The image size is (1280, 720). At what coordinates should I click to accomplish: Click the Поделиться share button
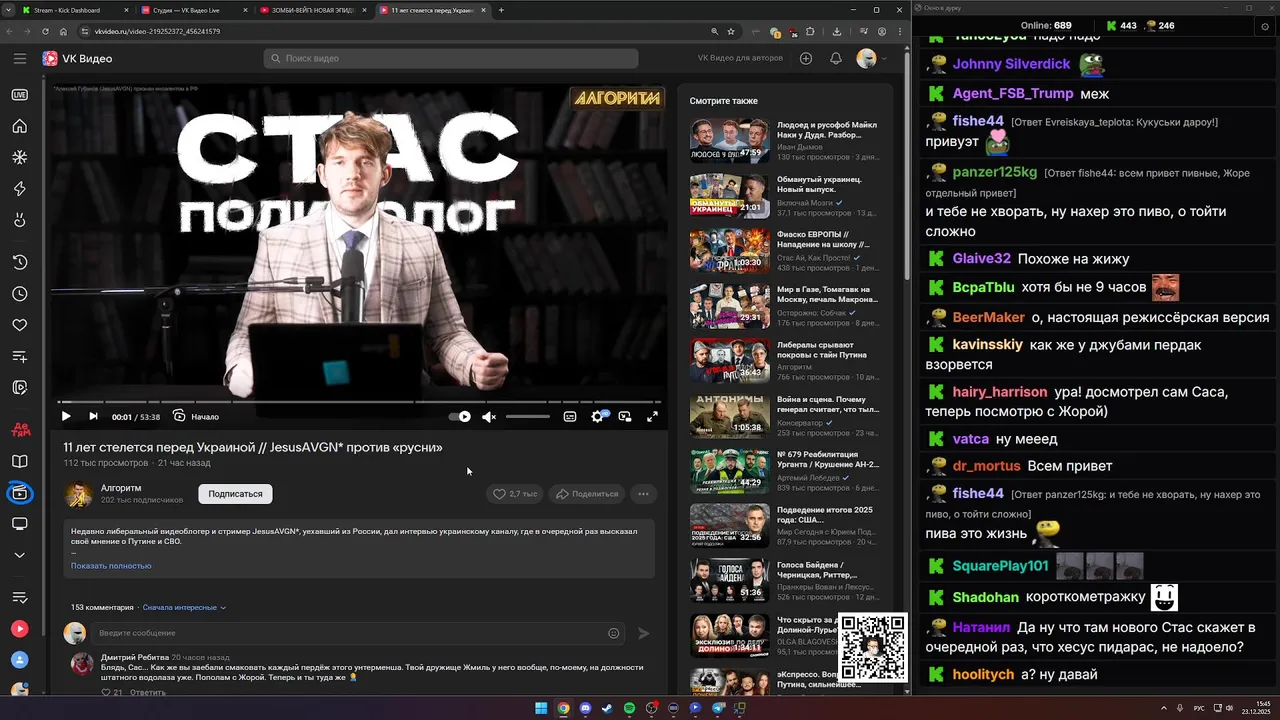pos(588,494)
